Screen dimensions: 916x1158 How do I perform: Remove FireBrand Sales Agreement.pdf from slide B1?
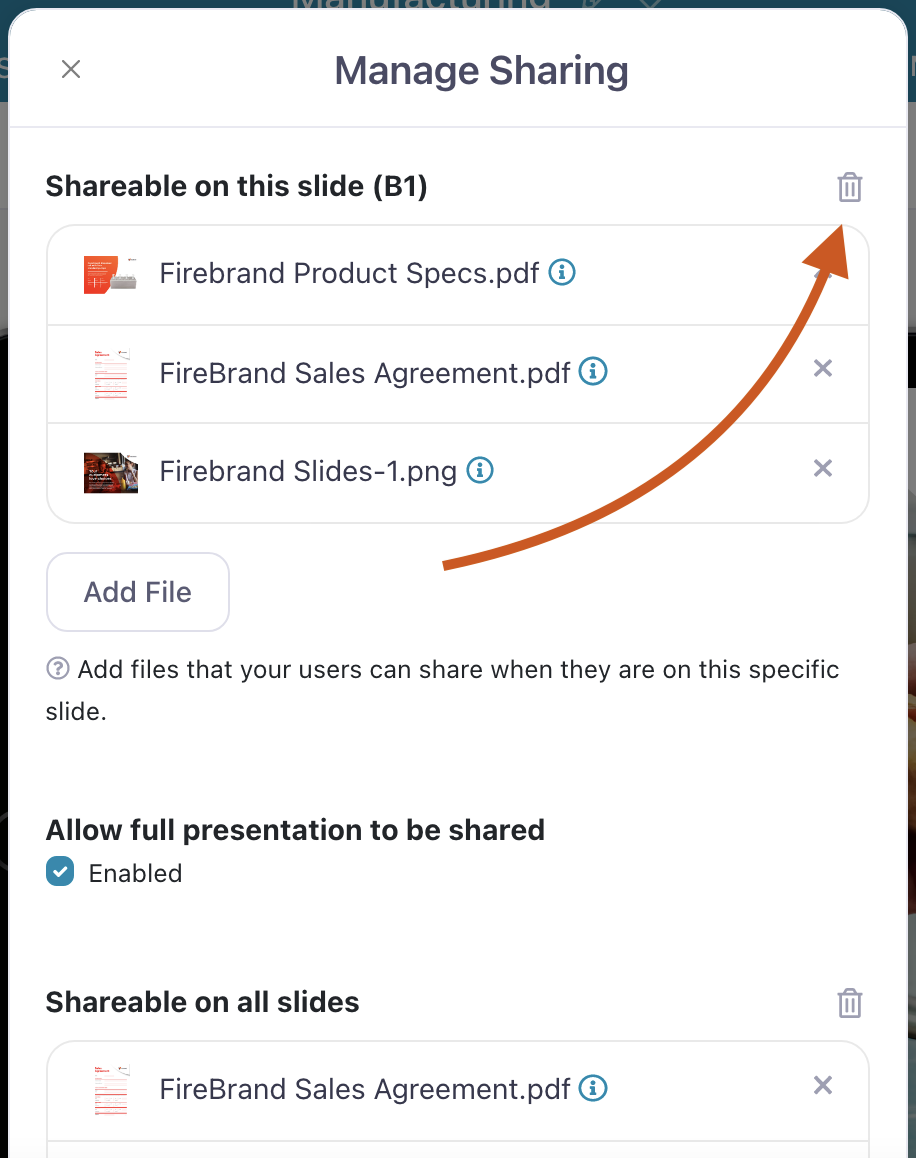(x=822, y=369)
